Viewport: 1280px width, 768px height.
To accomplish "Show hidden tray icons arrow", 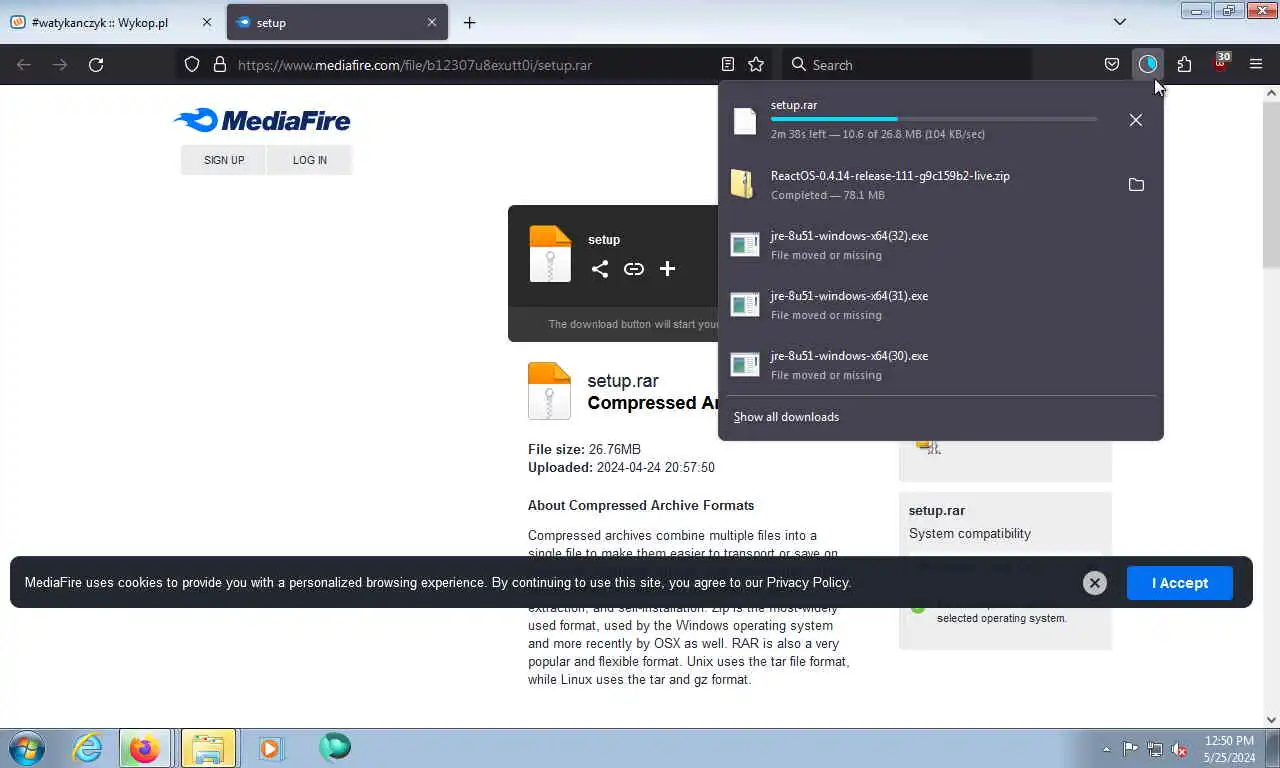I will [x=1106, y=749].
